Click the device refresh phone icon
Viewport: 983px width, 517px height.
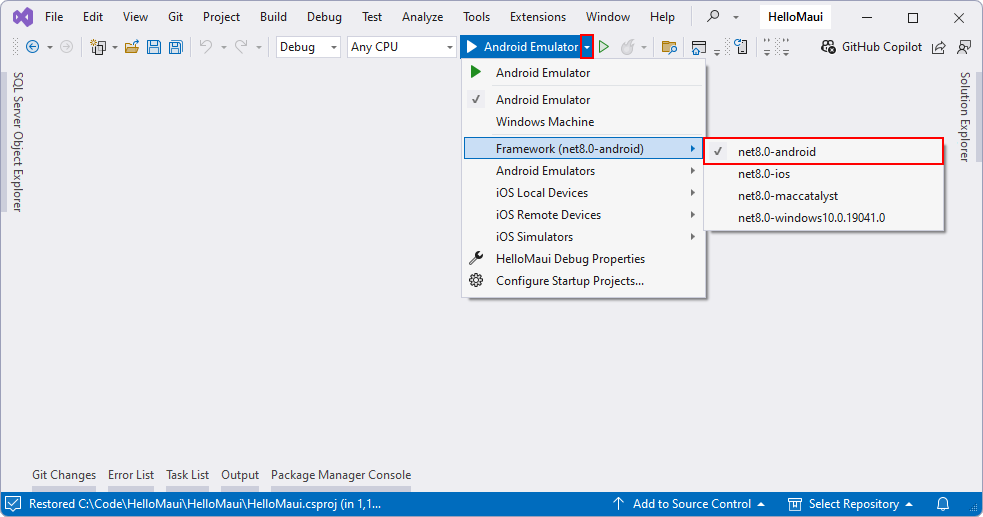[x=740, y=47]
